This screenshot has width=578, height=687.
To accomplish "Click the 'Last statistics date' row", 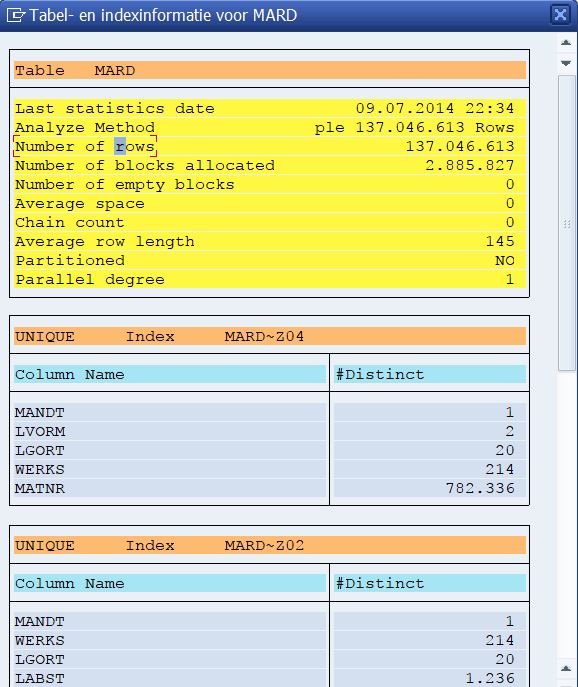I will pyautogui.click(x=270, y=108).
